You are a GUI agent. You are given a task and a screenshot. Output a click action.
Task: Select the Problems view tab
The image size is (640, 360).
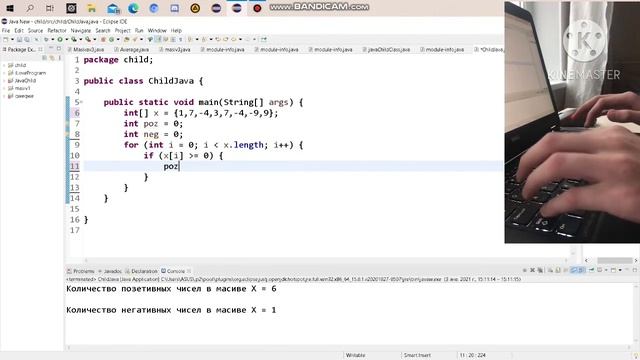tap(81, 271)
